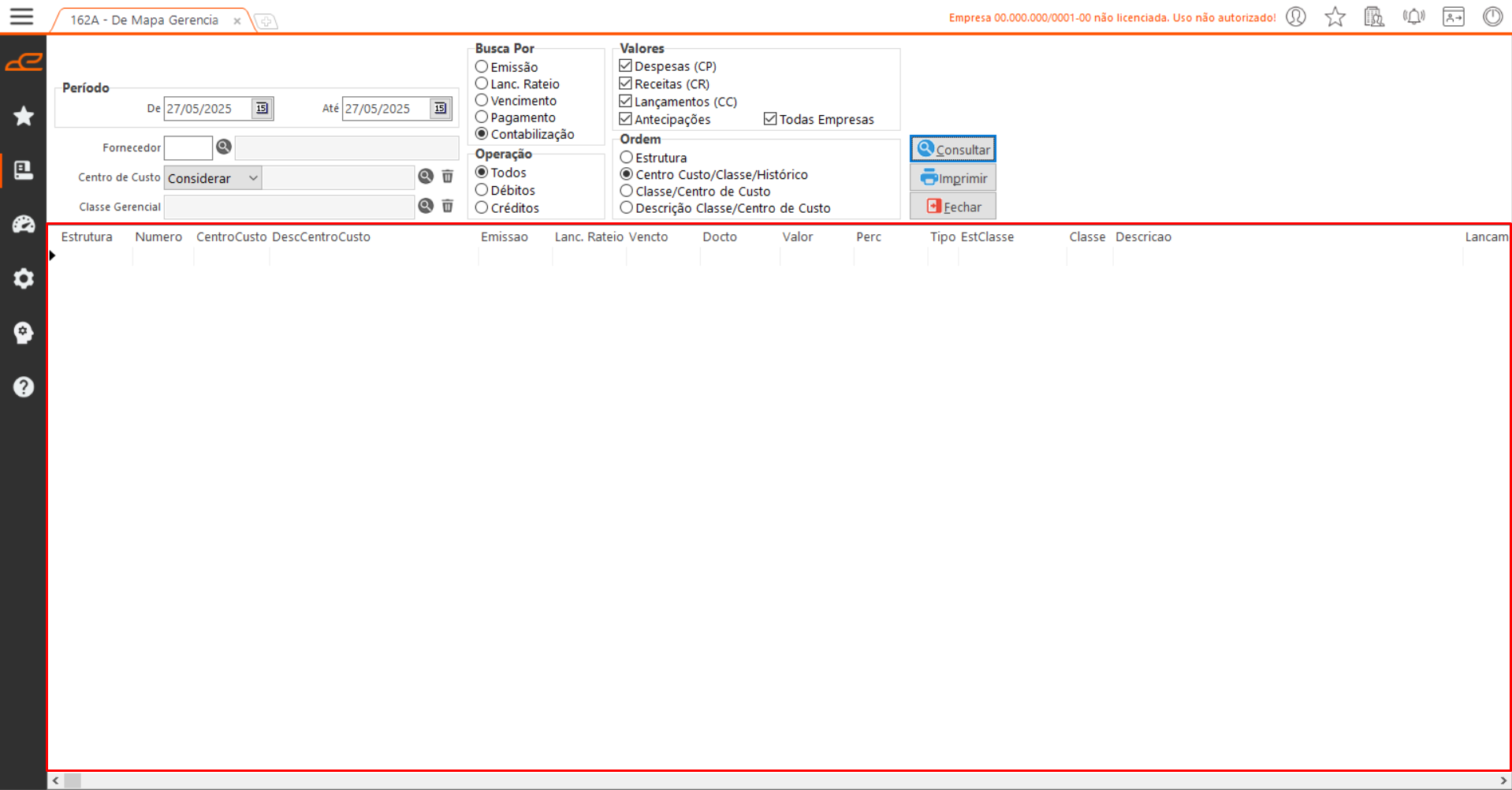Clear Centro de Custo with trash icon
1512x790 pixels.
point(448,177)
